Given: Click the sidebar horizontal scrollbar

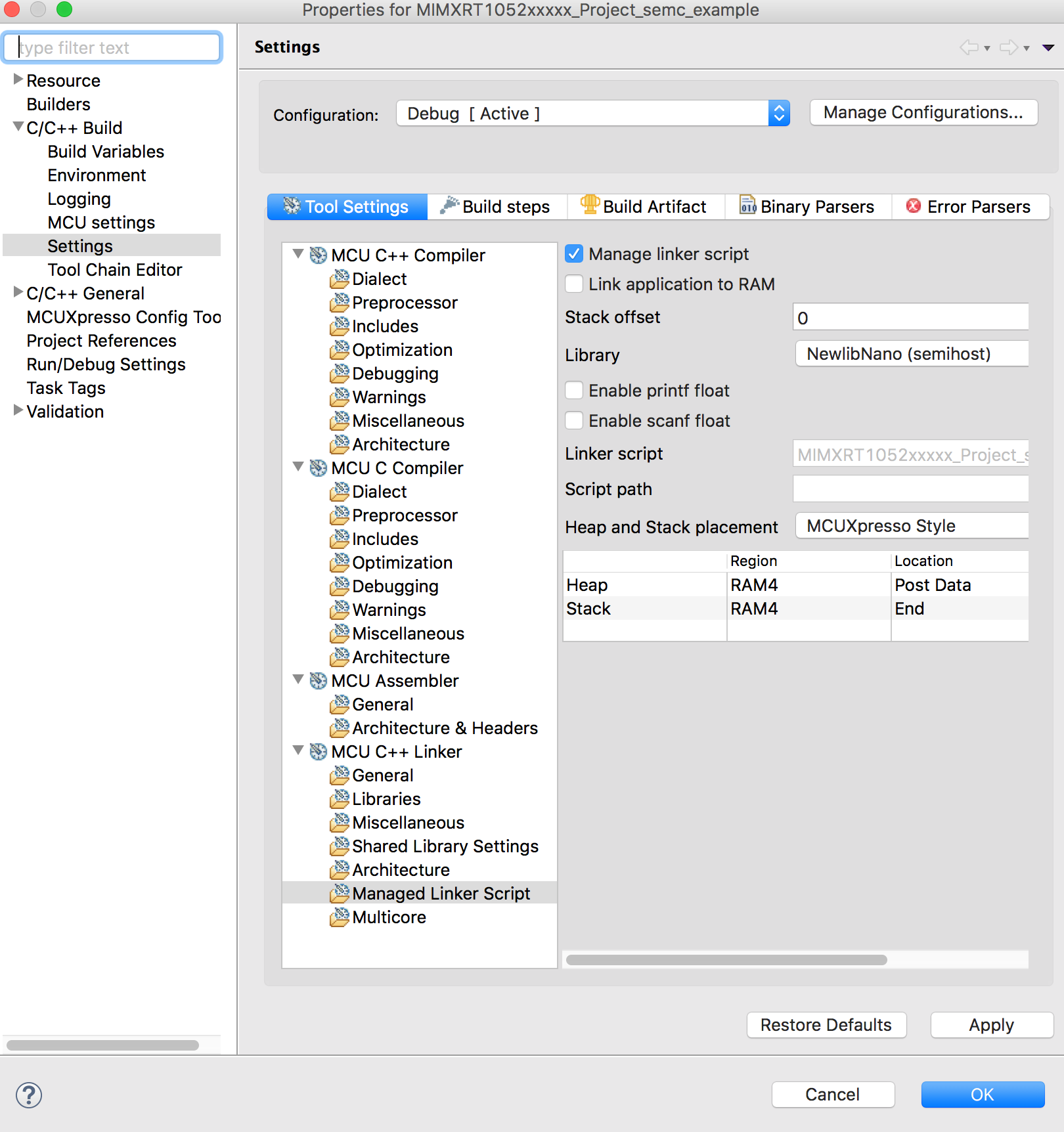Looking at the screenshot, I should pos(102,1045).
